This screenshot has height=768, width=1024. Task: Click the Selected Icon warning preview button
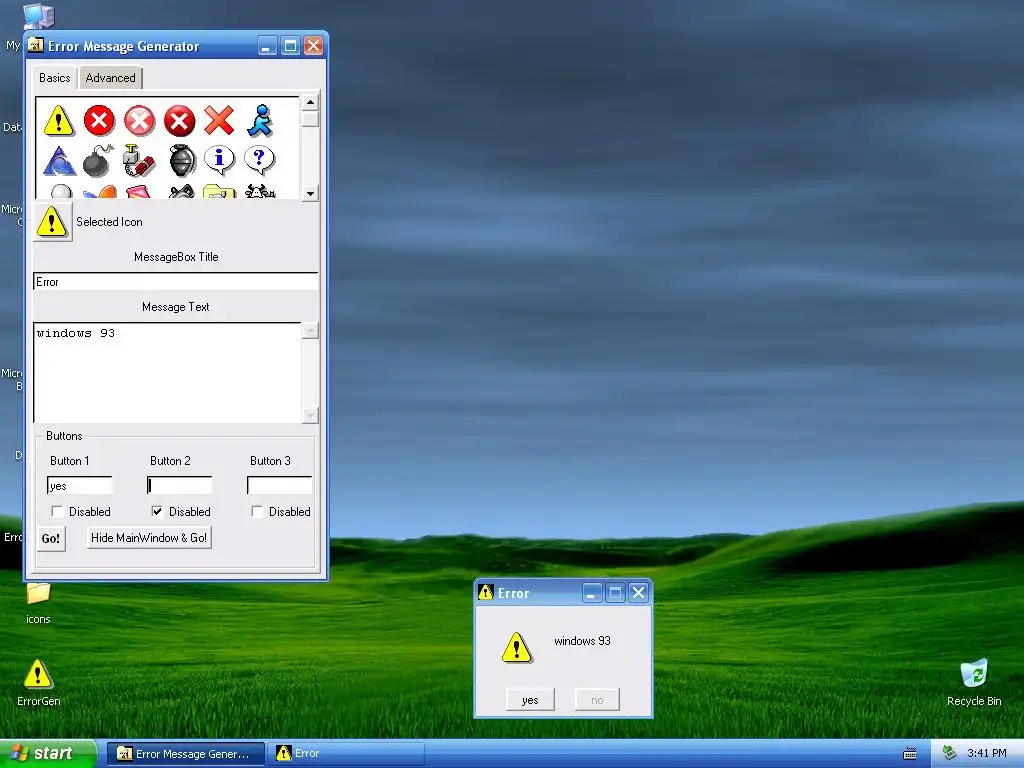[52, 222]
